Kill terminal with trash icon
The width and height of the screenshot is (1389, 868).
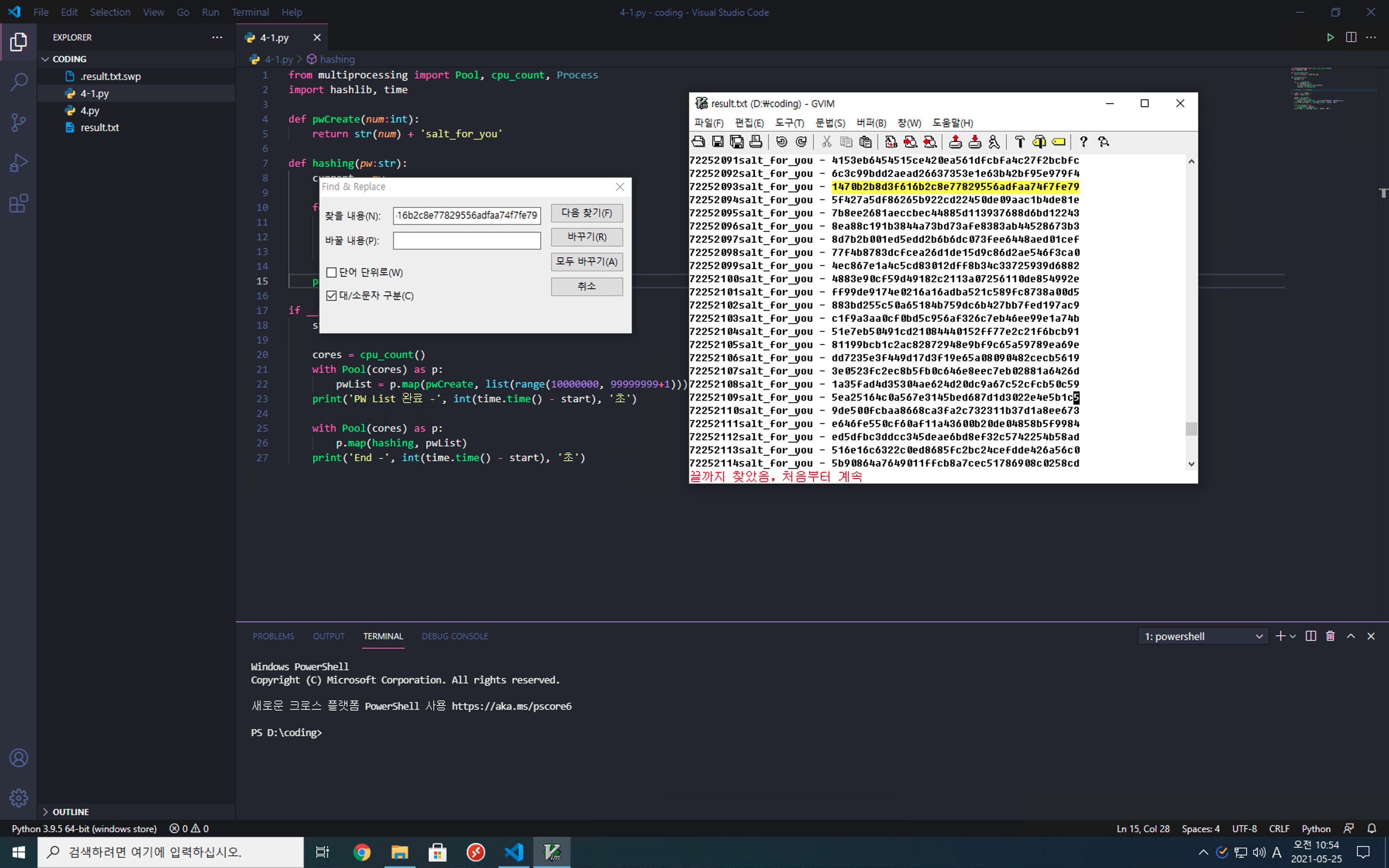(1330, 636)
